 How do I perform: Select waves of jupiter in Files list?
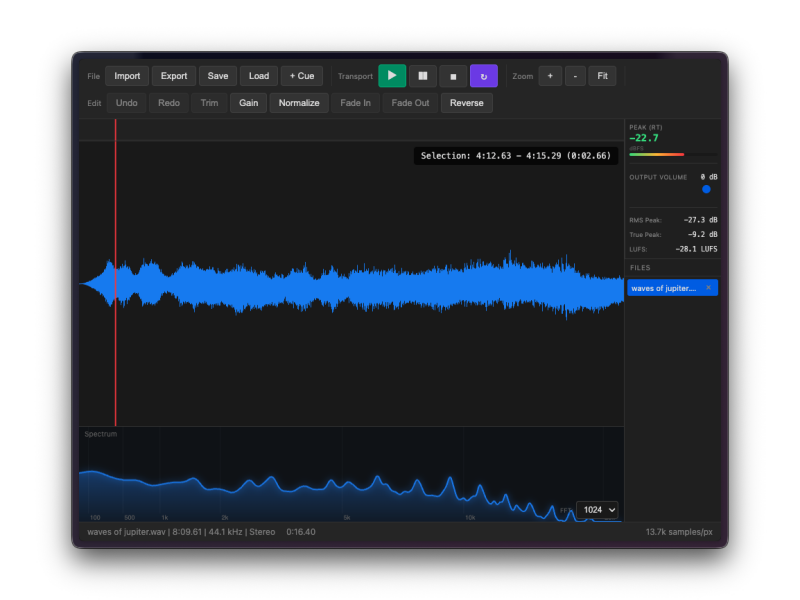[x=664, y=288]
